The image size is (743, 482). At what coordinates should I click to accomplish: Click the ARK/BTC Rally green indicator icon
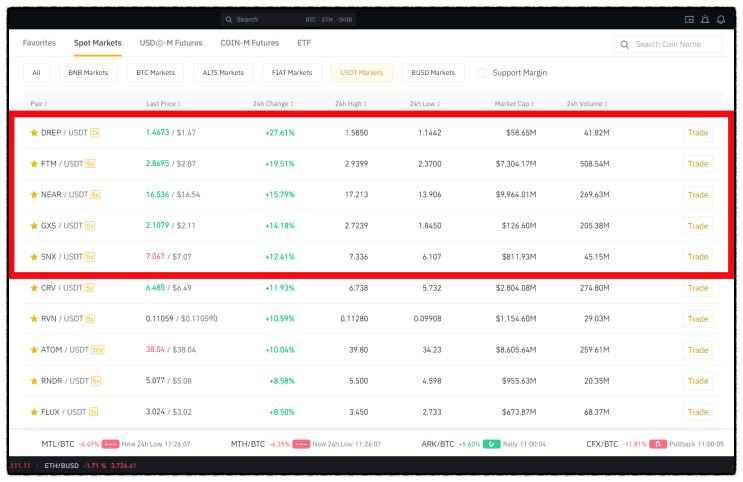pyautogui.click(x=491, y=444)
